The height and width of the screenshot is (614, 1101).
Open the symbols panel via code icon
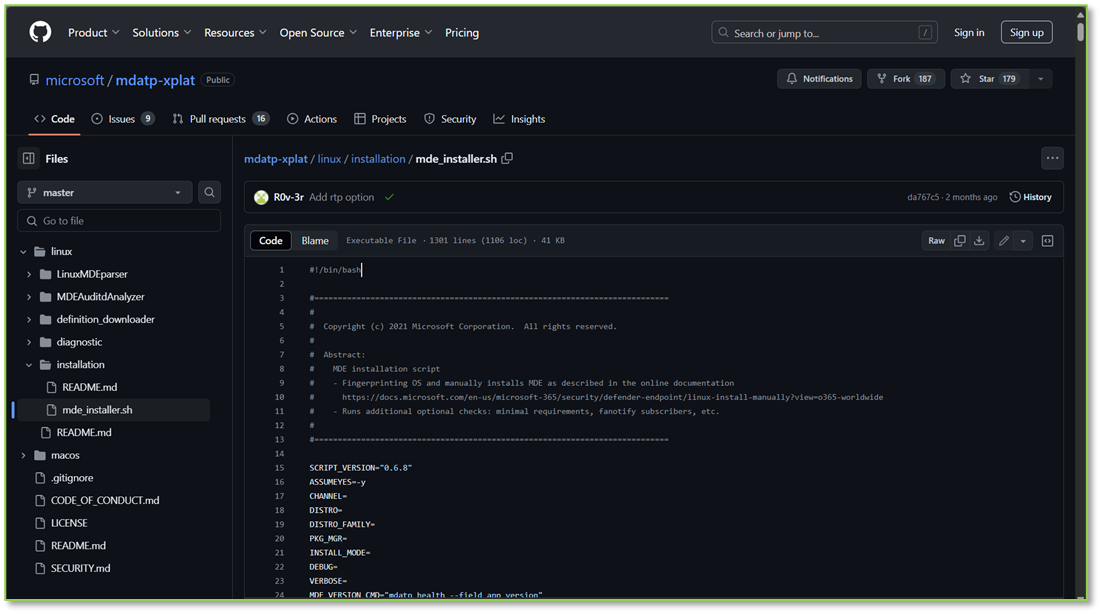point(1047,240)
